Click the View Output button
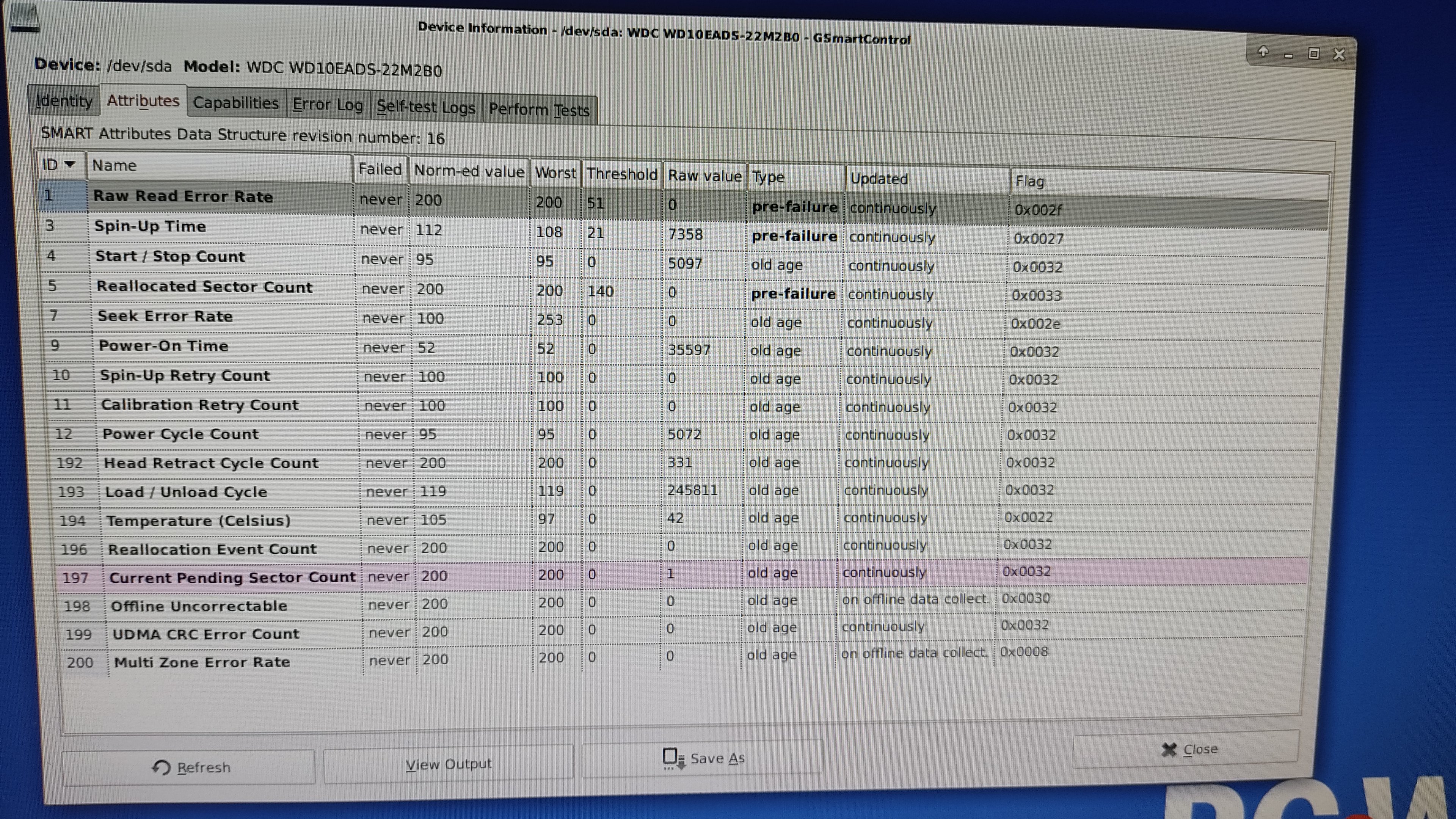1456x819 pixels. point(448,764)
